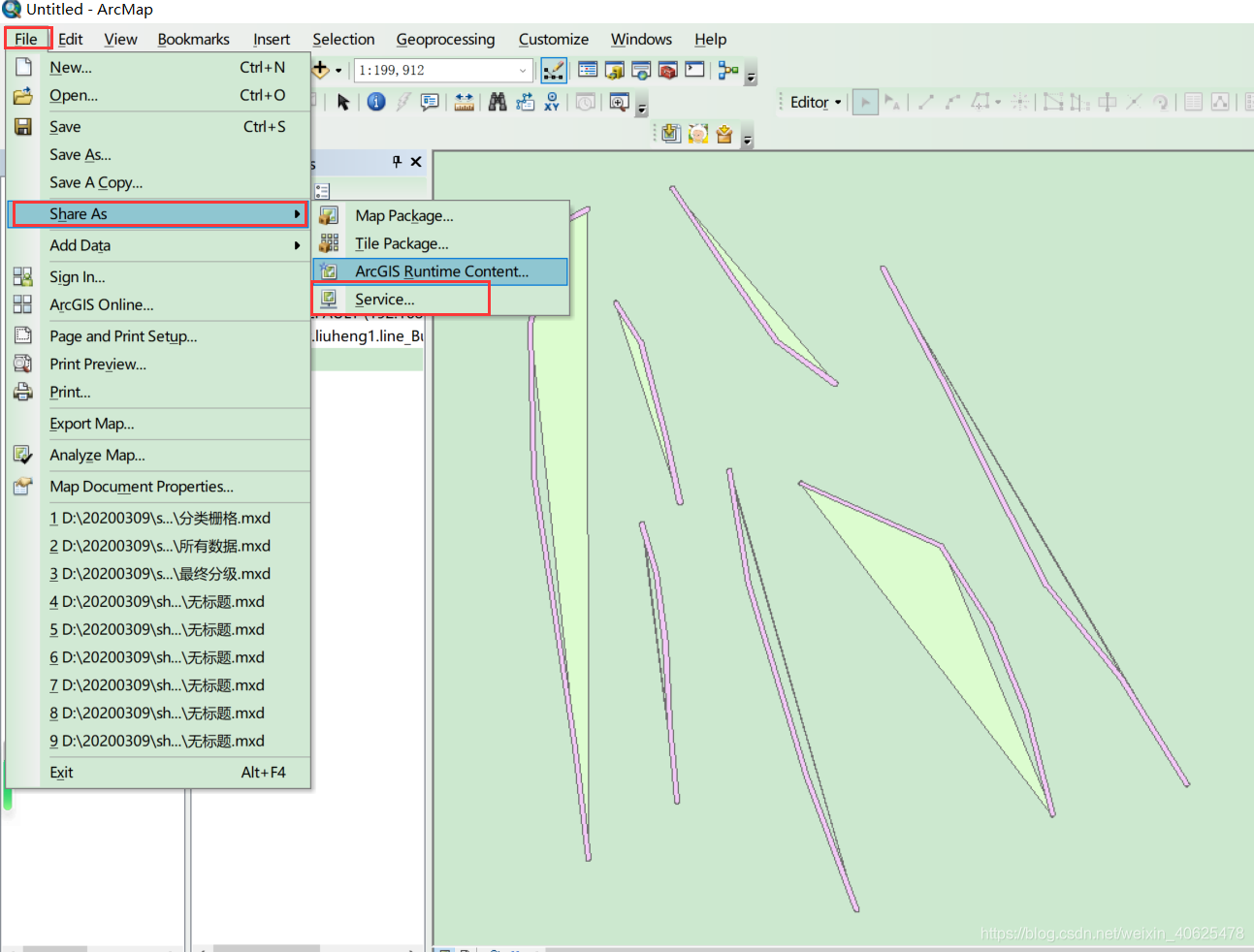Image resolution: width=1254 pixels, height=952 pixels.
Task: Pin the Table Of Contents panel
Action: 397,162
